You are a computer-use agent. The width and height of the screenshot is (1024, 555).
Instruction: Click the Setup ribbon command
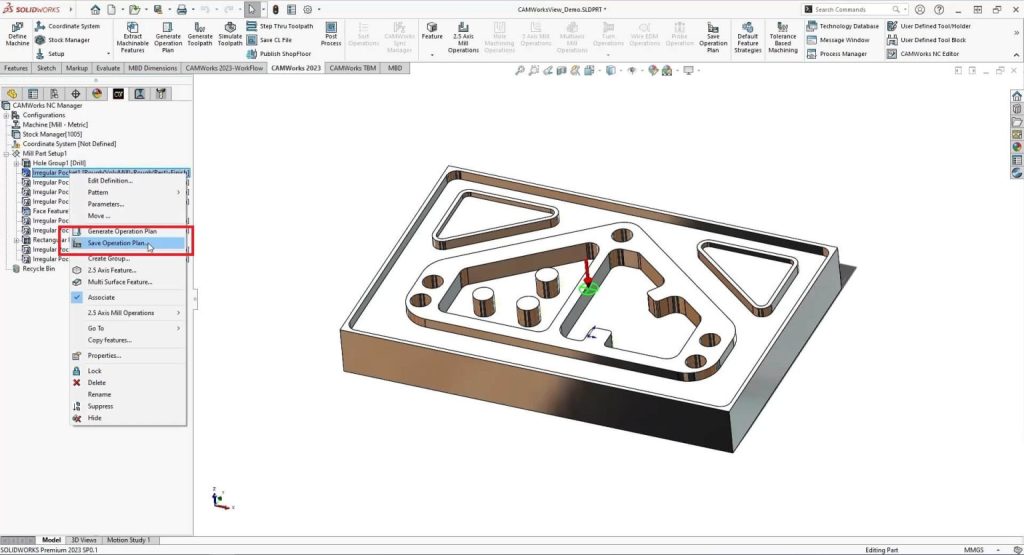(50, 54)
